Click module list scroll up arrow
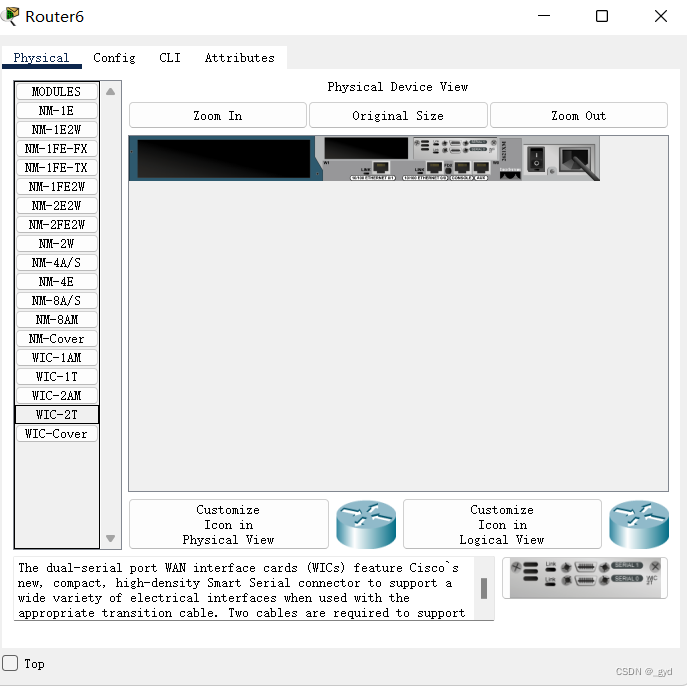The width and height of the screenshot is (687, 686). pyautogui.click(x=110, y=92)
